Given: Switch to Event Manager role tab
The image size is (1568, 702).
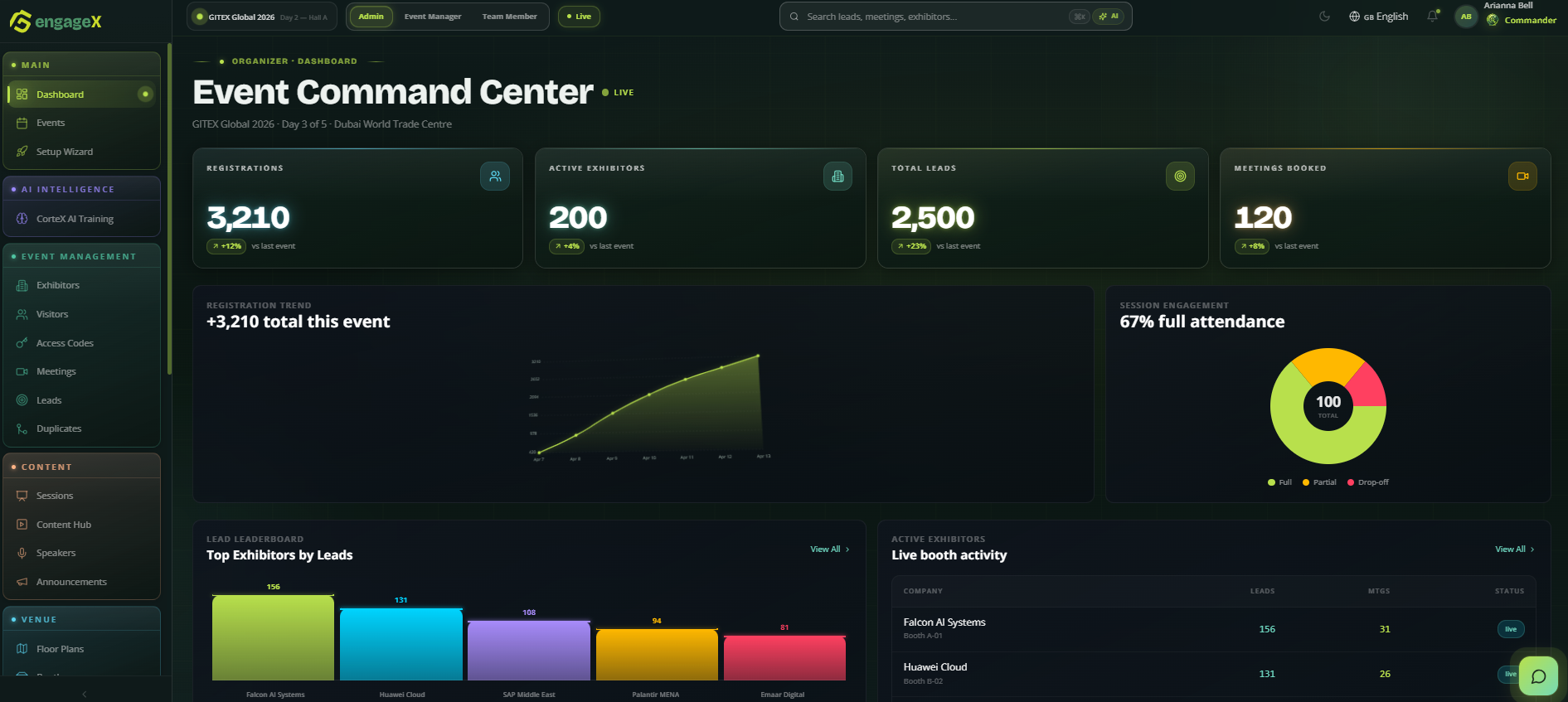Looking at the screenshot, I should [x=433, y=17].
